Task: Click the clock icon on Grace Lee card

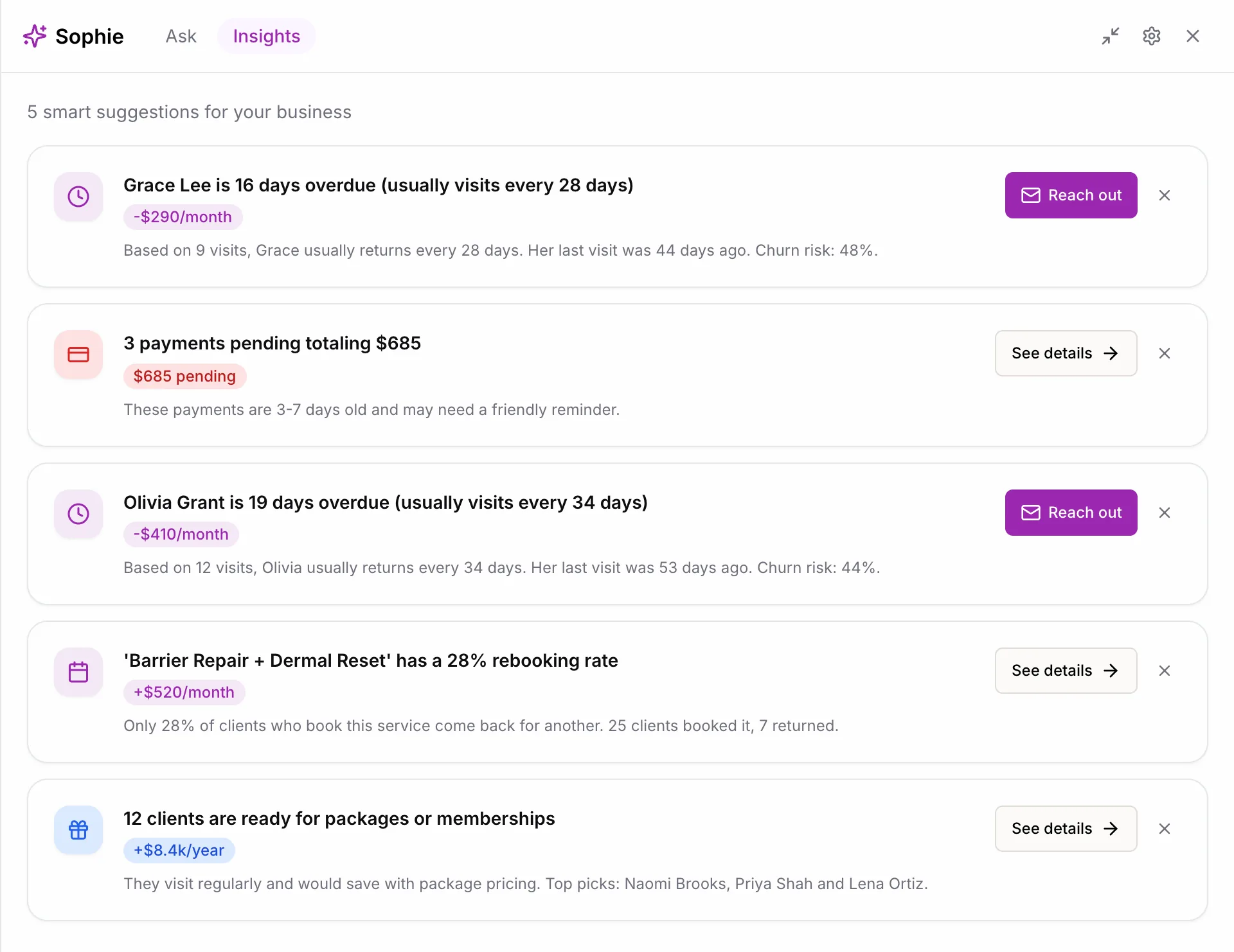Action: click(78, 197)
